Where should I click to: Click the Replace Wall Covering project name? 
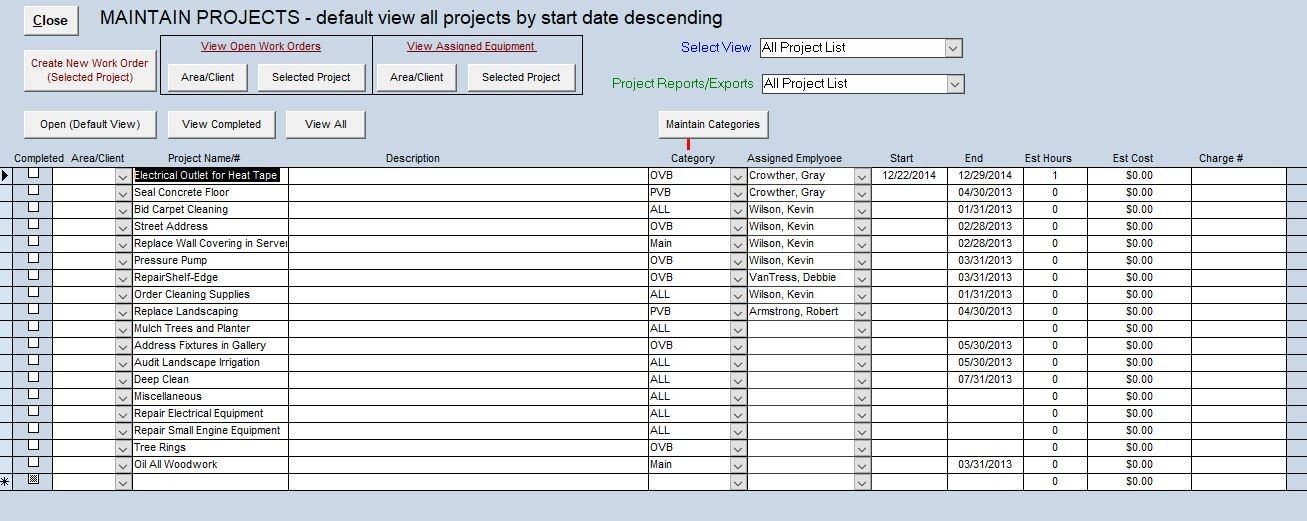pos(210,243)
